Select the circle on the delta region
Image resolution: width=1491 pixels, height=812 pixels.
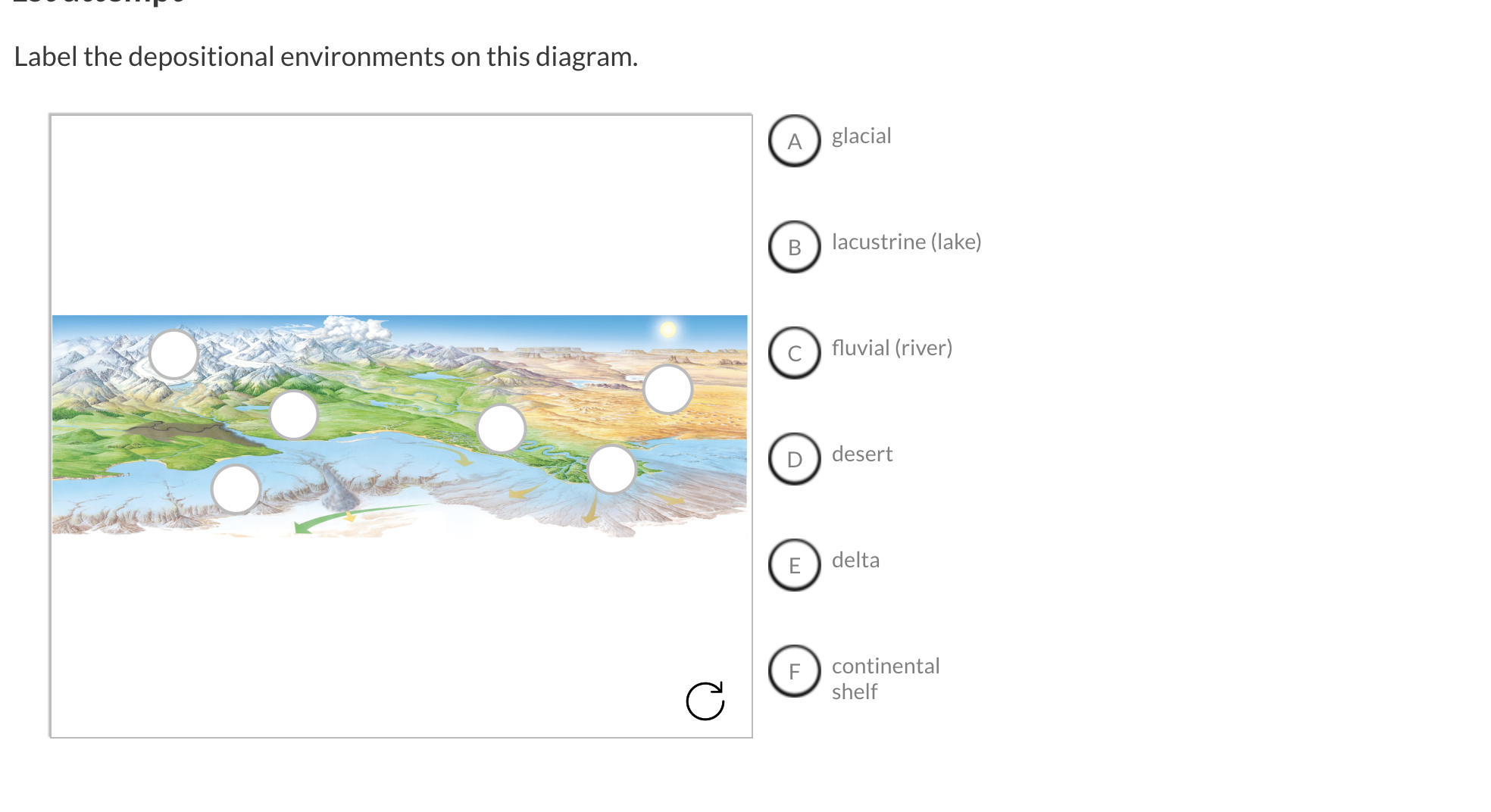pyautogui.click(x=611, y=469)
